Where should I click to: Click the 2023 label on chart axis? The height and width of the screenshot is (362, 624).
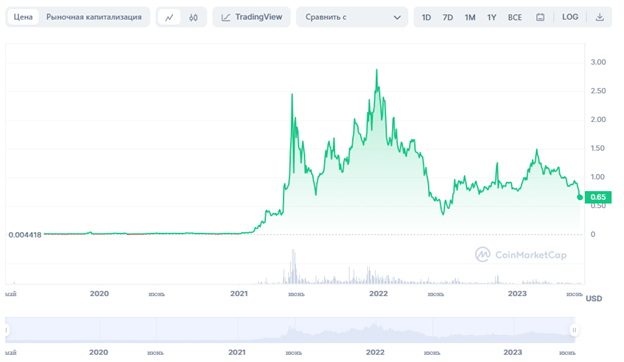coord(517,294)
